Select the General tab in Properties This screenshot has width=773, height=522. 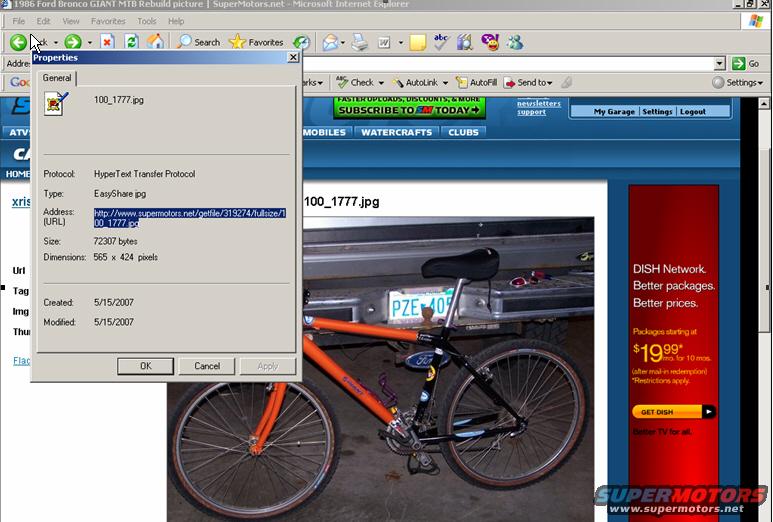tap(57, 78)
